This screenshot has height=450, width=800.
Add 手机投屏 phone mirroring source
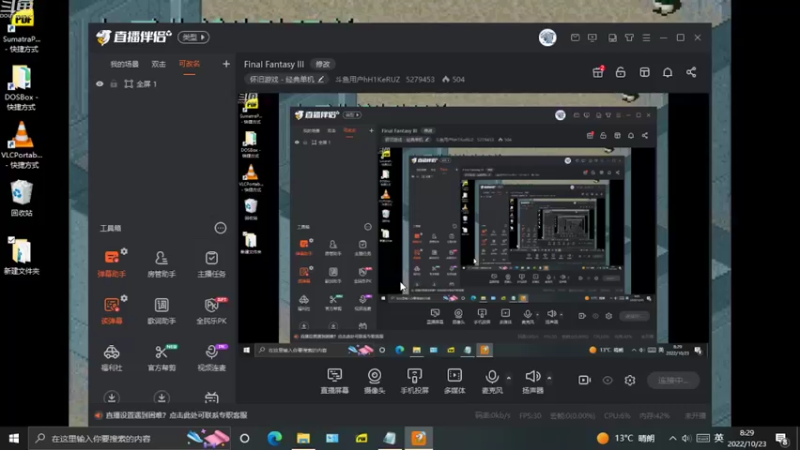414,381
